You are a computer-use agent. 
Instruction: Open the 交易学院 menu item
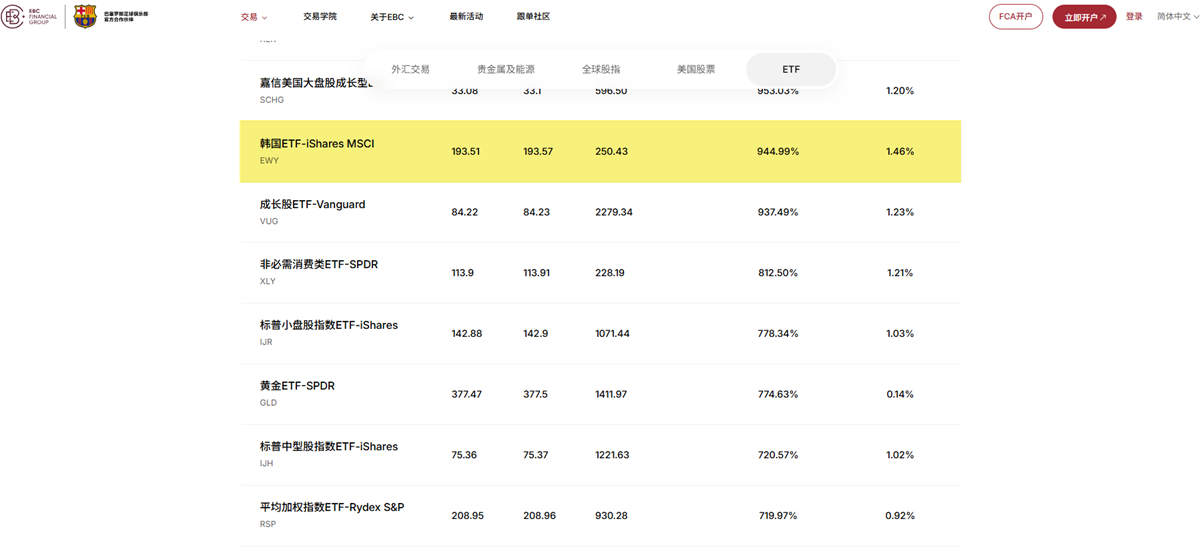pos(320,17)
